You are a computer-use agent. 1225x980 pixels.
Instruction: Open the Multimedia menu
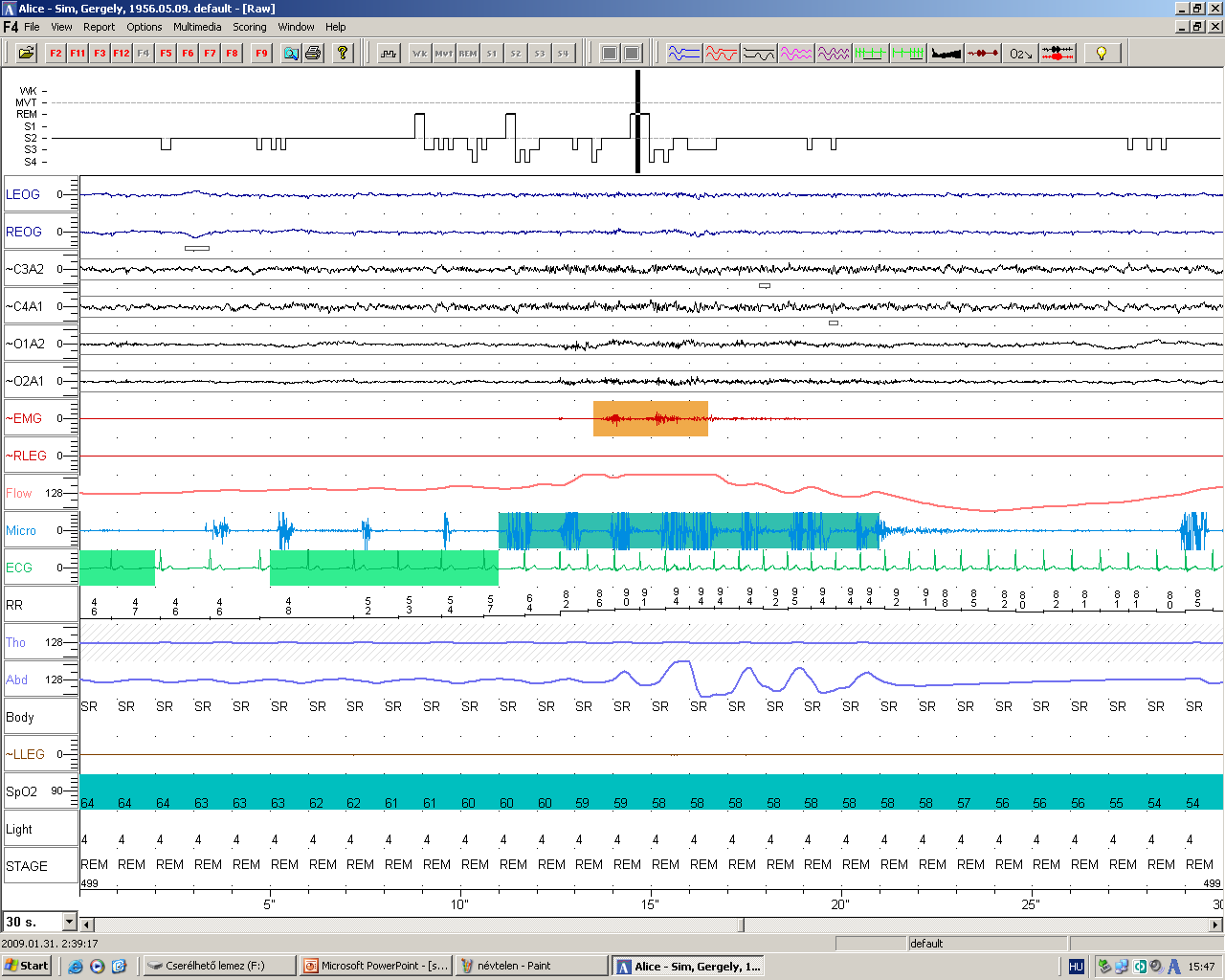tap(197, 27)
